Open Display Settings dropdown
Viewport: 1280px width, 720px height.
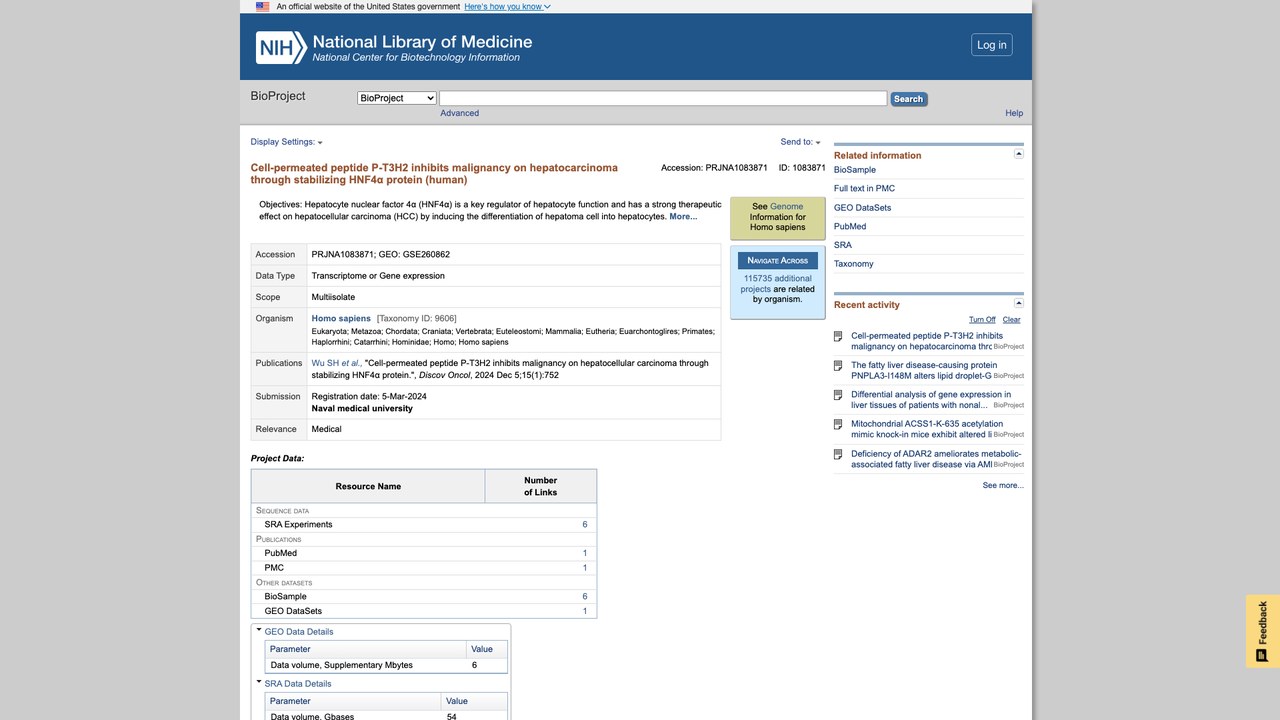286,142
